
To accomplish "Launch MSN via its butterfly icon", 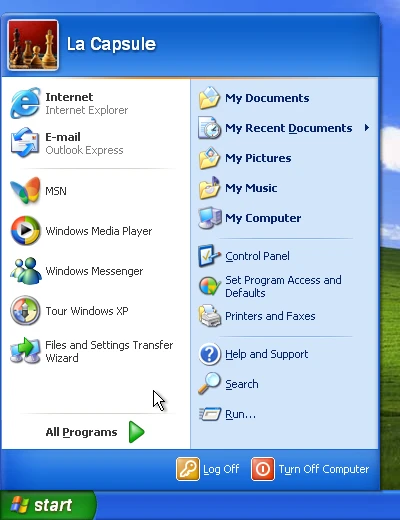I will coord(25,190).
